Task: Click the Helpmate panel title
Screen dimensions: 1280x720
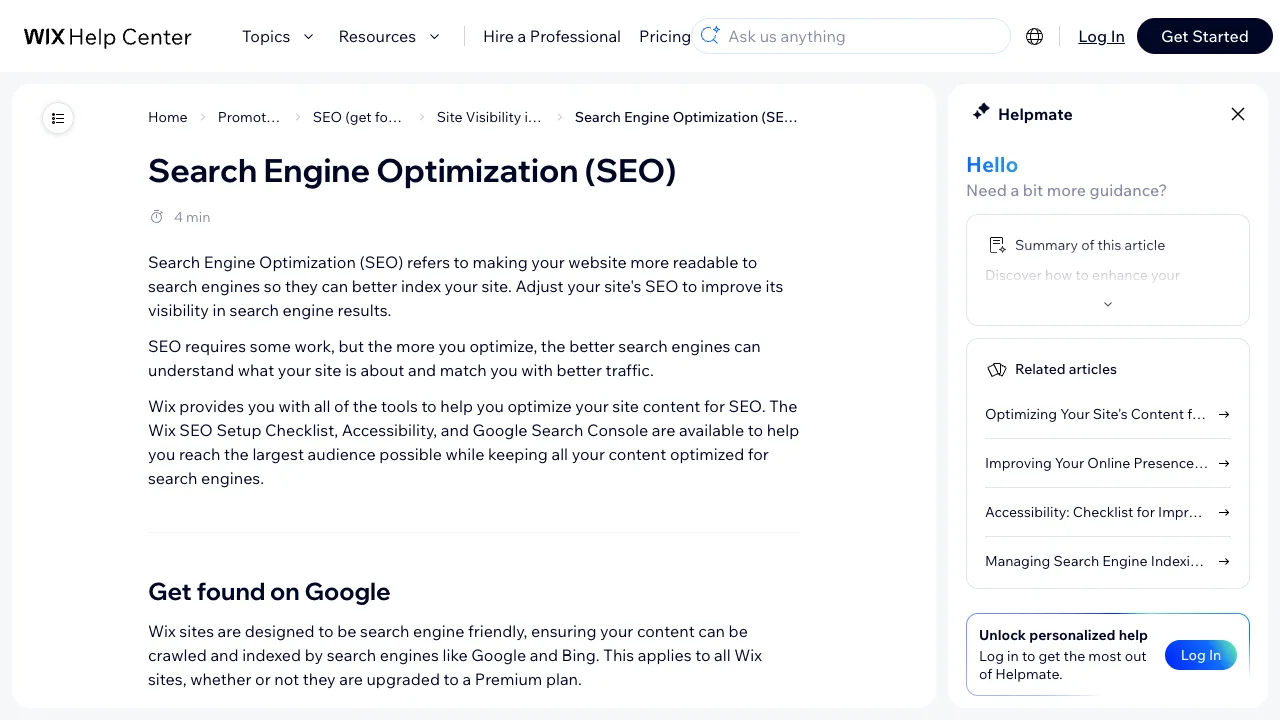Action: [x=1035, y=114]
